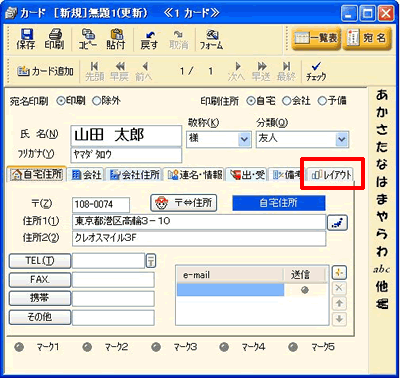Select the highlighted e-mail row

pos(230,290)
